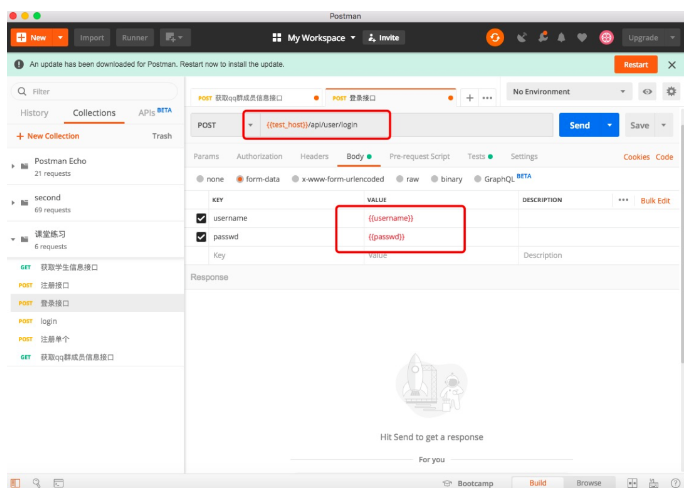This screenshot has width=691, height=494.
Task: Click the request URL field
Action: tap(406, 125)
